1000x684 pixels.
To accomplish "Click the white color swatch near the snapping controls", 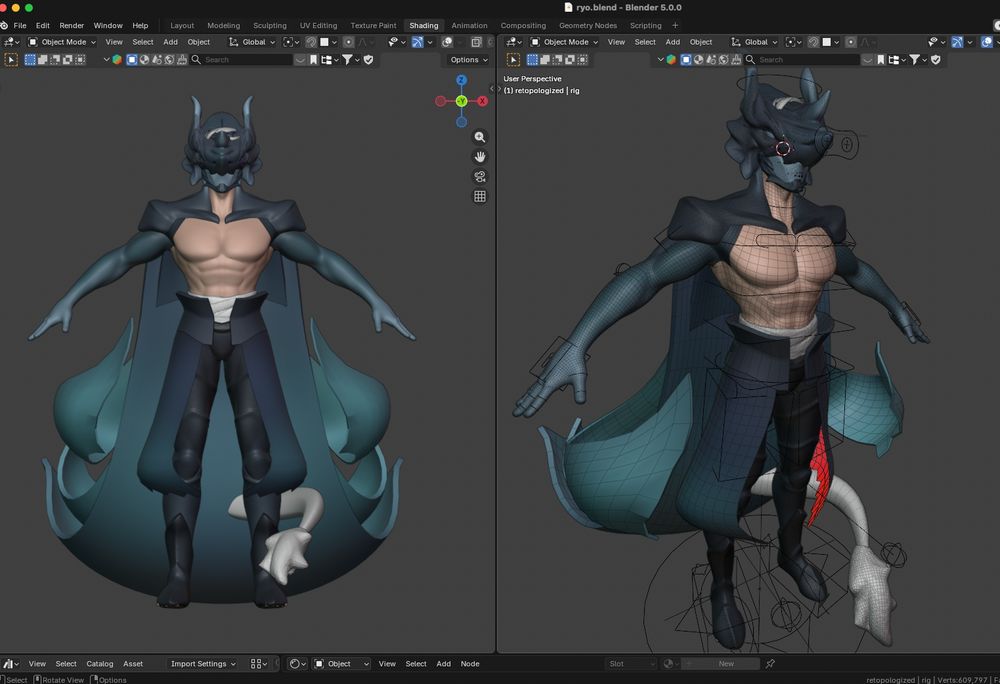I will click(x=323, y=42).
